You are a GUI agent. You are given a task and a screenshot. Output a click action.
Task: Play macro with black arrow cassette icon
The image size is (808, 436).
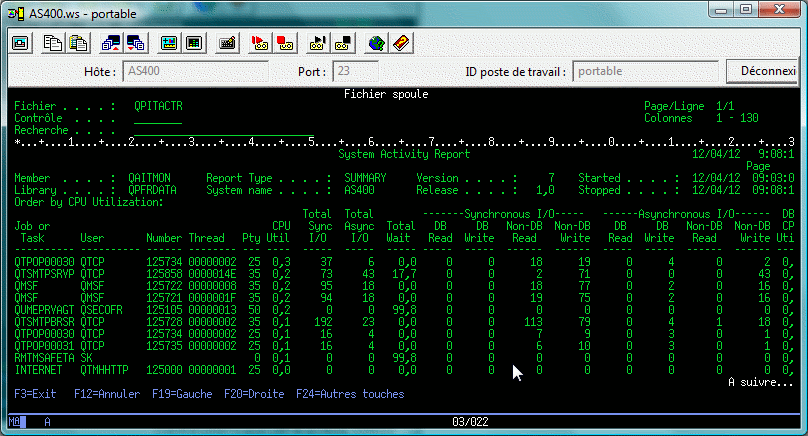pos(317,43)
